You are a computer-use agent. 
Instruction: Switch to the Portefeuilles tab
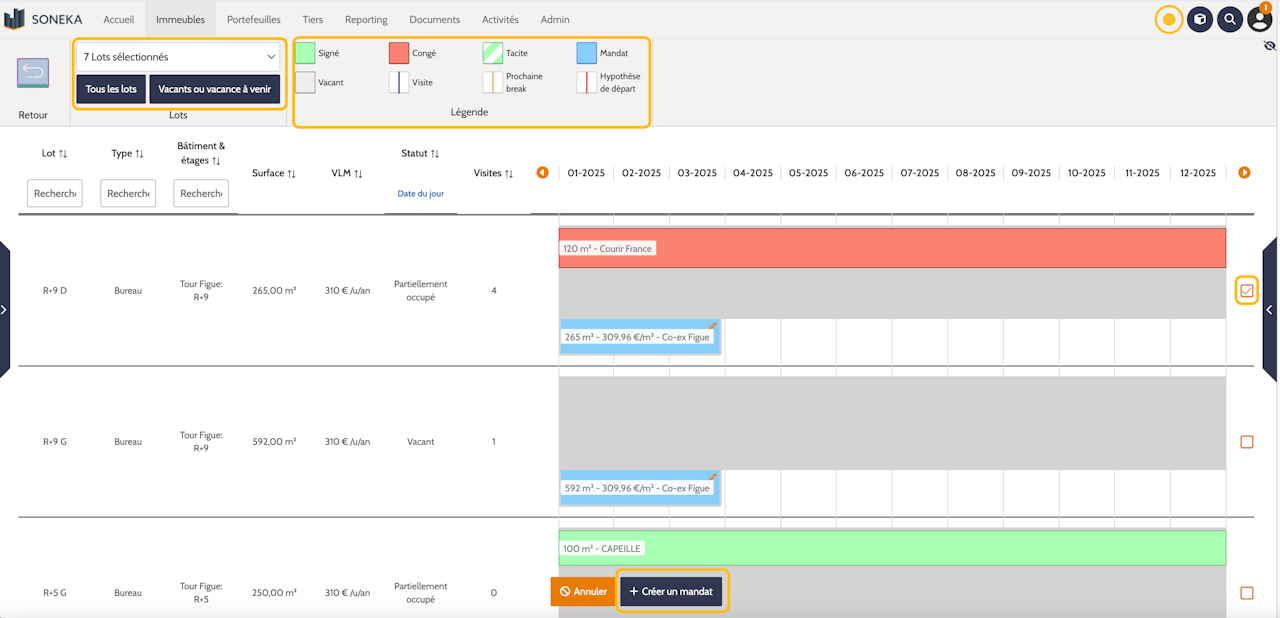(254, 19)
